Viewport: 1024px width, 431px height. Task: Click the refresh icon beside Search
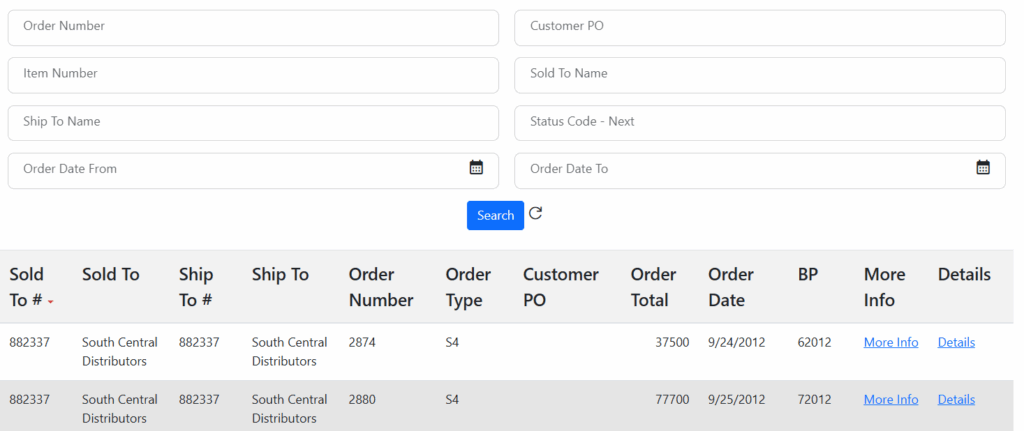[535, 214]
